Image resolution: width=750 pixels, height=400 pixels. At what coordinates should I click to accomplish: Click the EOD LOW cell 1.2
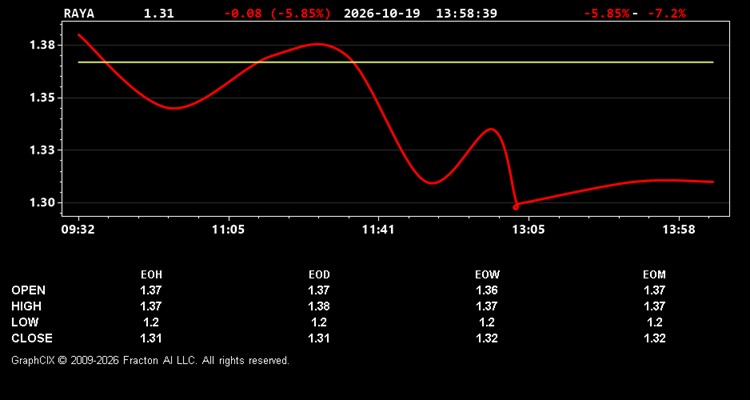(x=319, y=322)
